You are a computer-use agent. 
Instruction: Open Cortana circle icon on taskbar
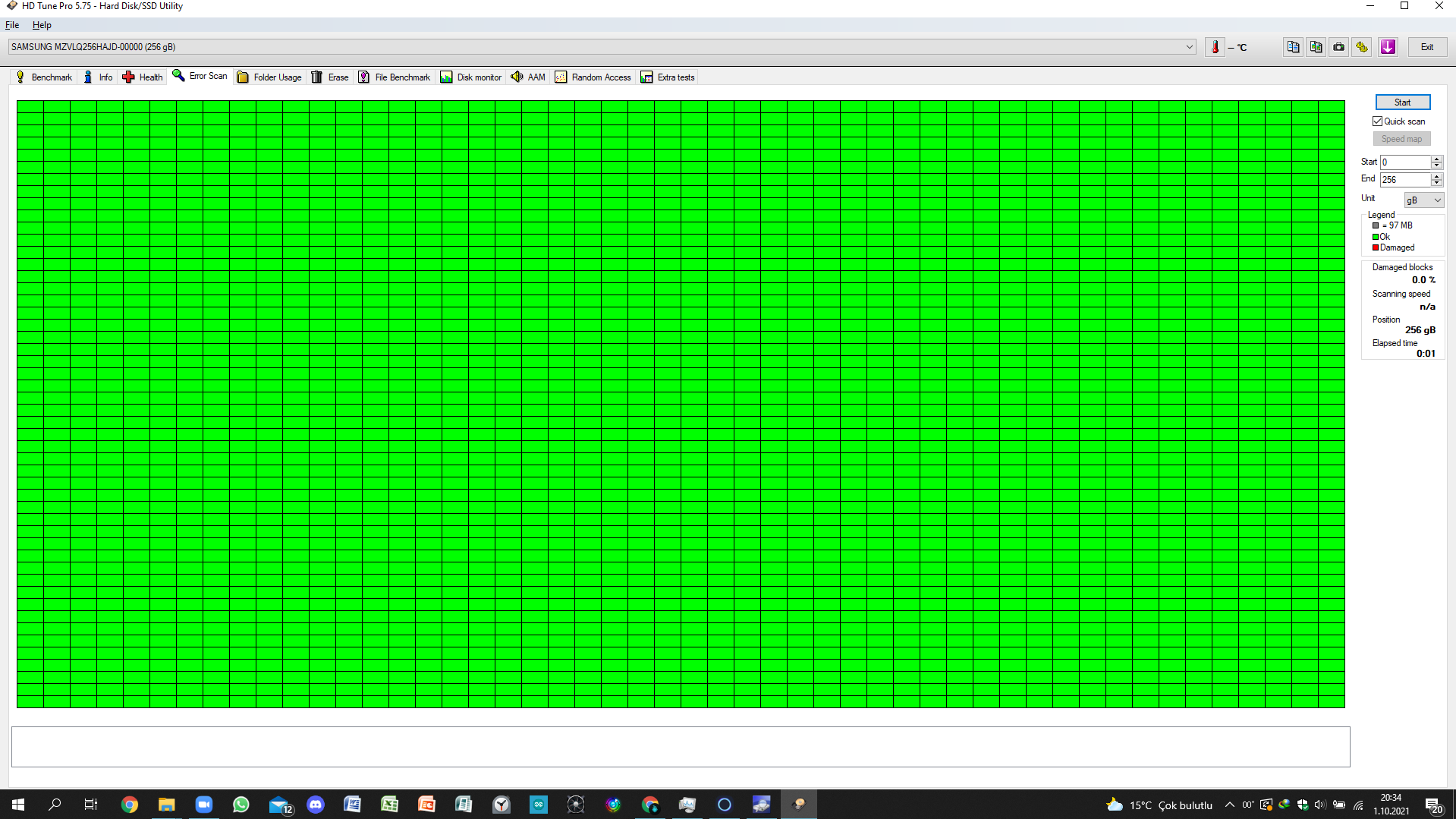[725, 805]
